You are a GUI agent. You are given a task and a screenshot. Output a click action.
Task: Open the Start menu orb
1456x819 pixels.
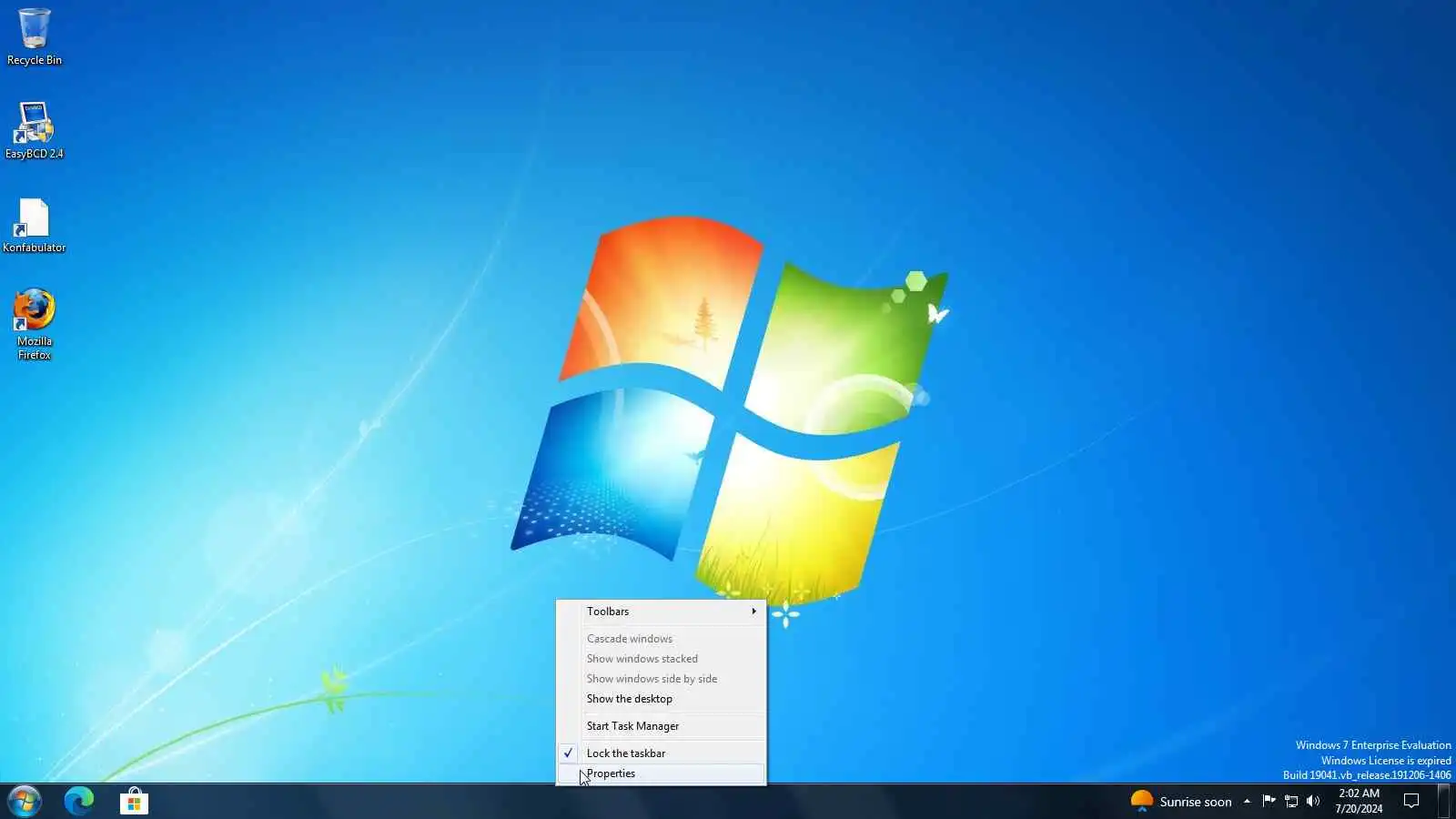click(25, 802)
